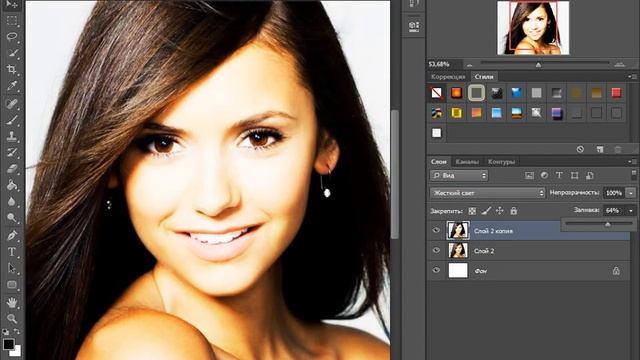
Task: Select the Eyedropper tool
Action: pos(12,86)
